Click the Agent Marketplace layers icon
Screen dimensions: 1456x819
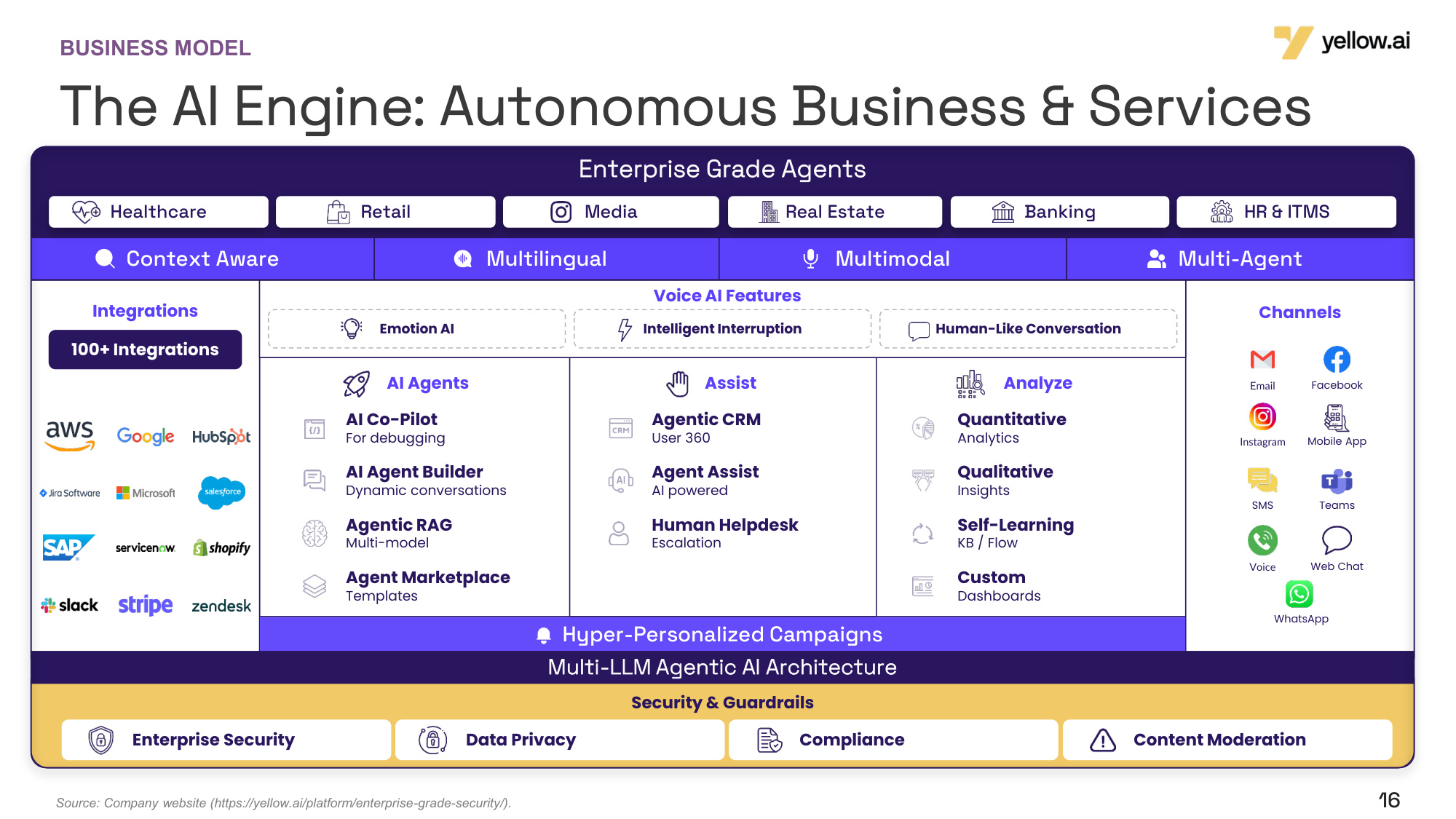pyautogui.click(x=314, y=586)
